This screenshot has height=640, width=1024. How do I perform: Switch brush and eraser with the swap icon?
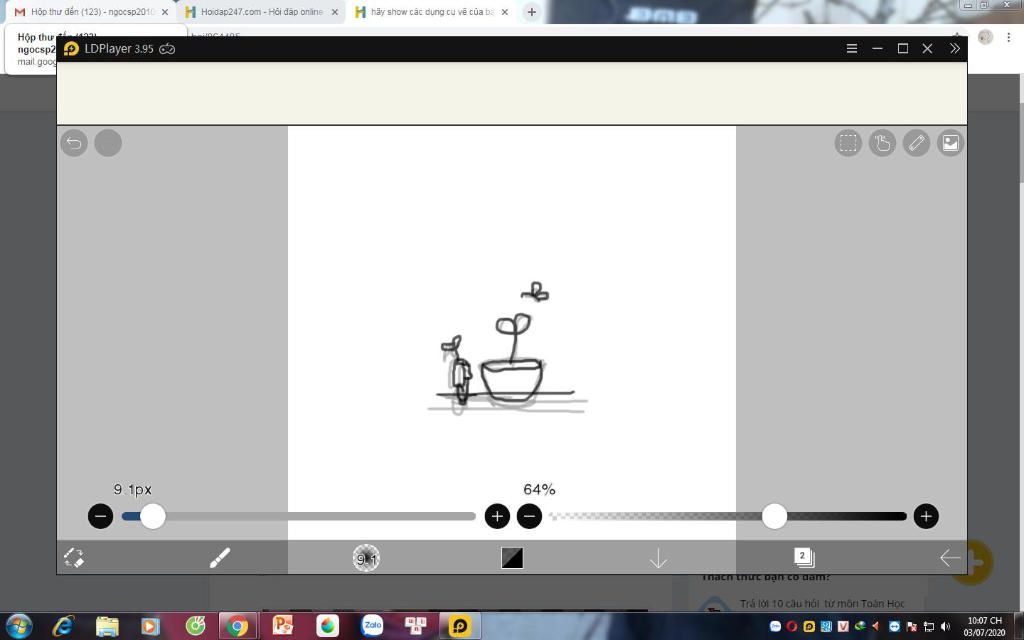[74, 558]
